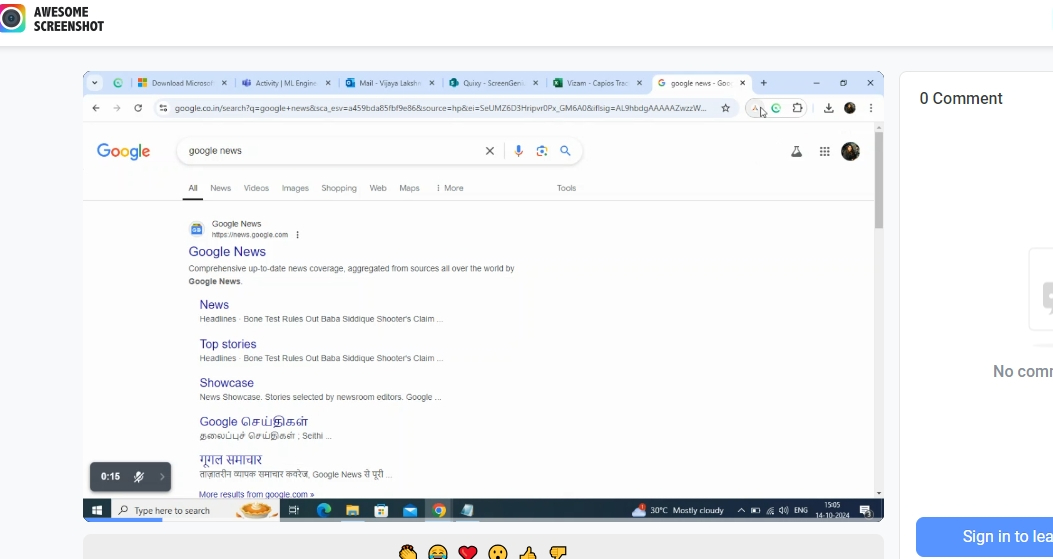Switch to the Mail - Vijaya Lakshmi tab

(390, 83)
